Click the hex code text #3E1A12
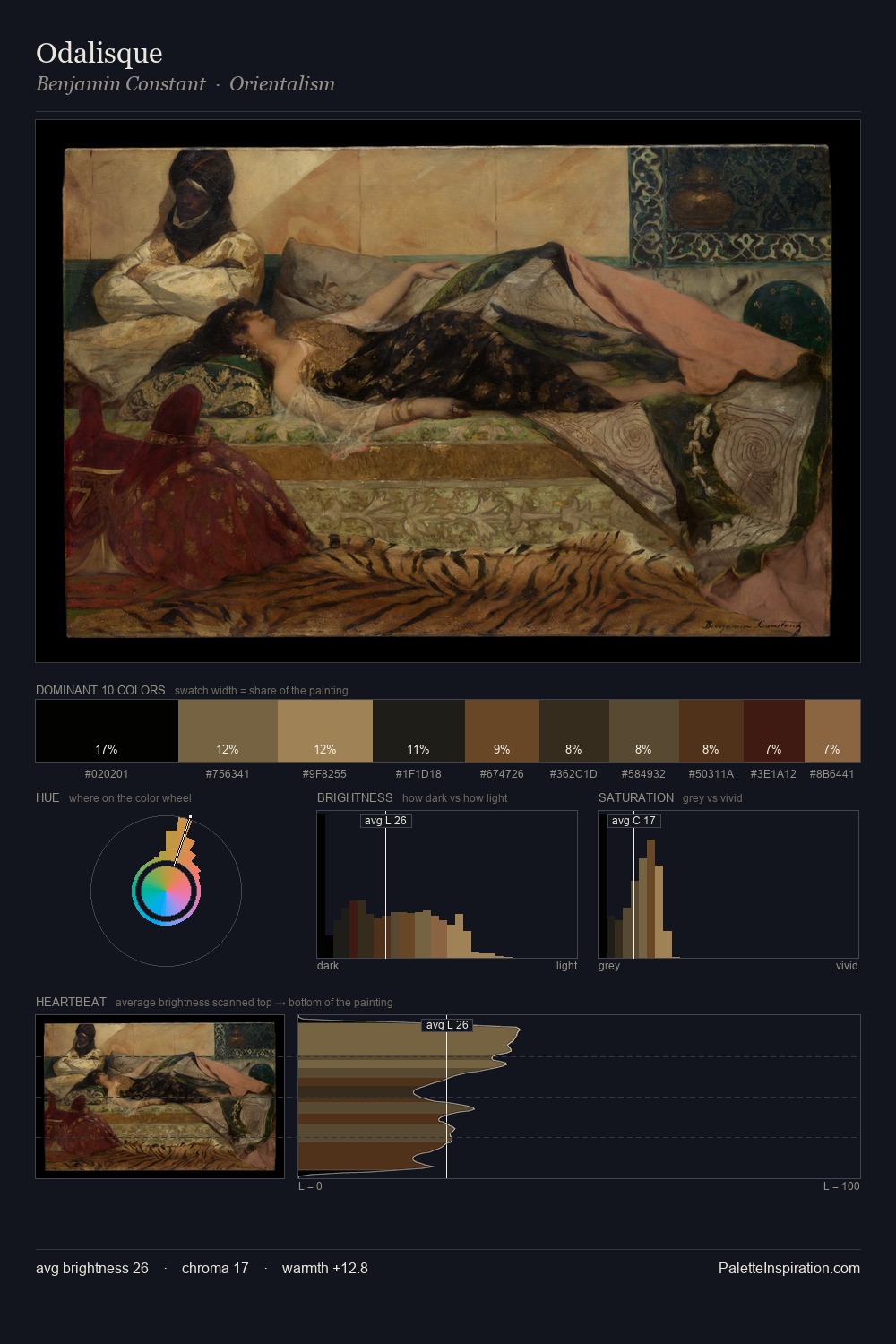This screenshot has width=896, height=1344. [x=773, y=774]
